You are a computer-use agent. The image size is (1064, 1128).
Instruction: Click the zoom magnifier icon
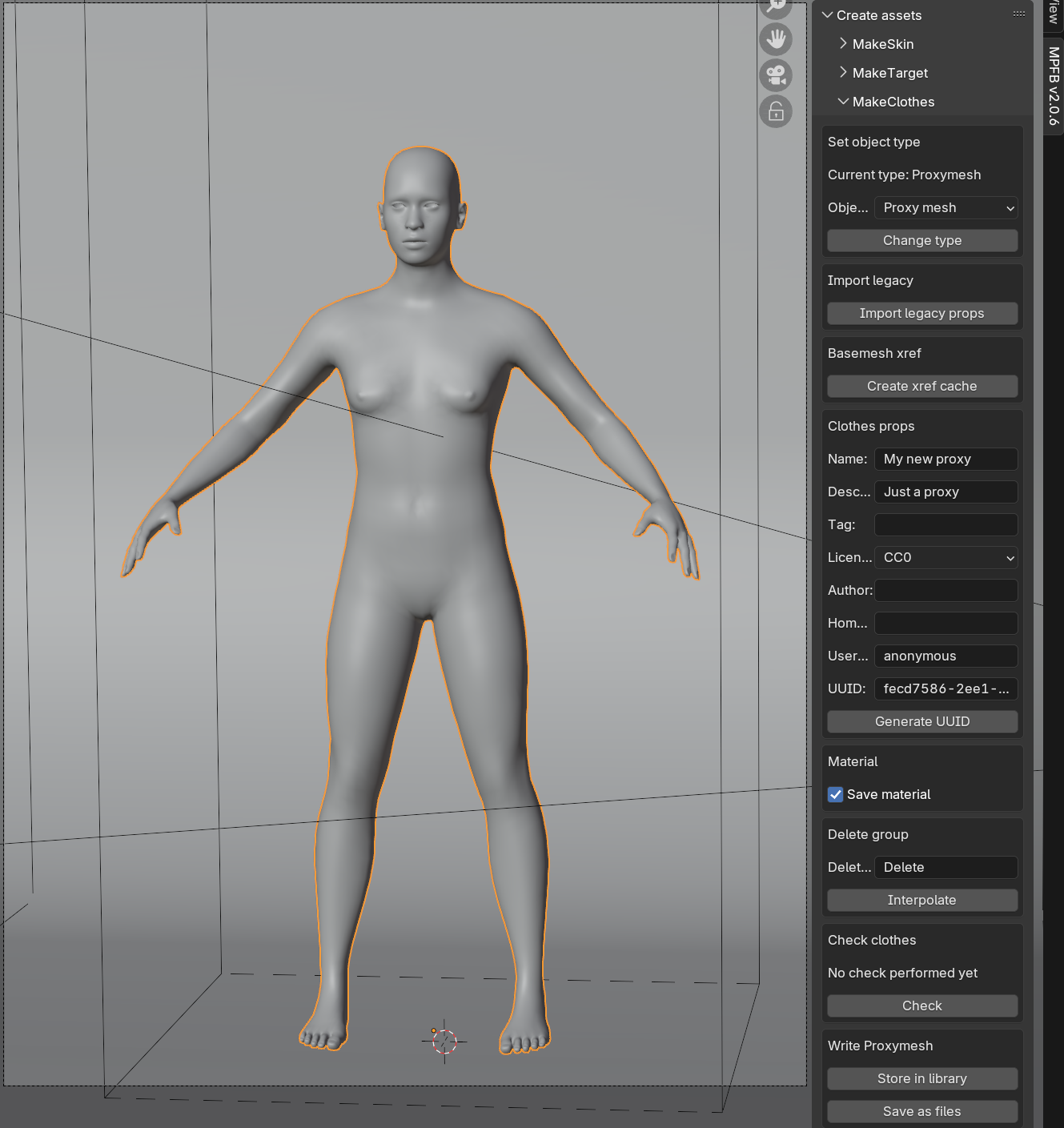pyautogui.click(x=776, y=6)
